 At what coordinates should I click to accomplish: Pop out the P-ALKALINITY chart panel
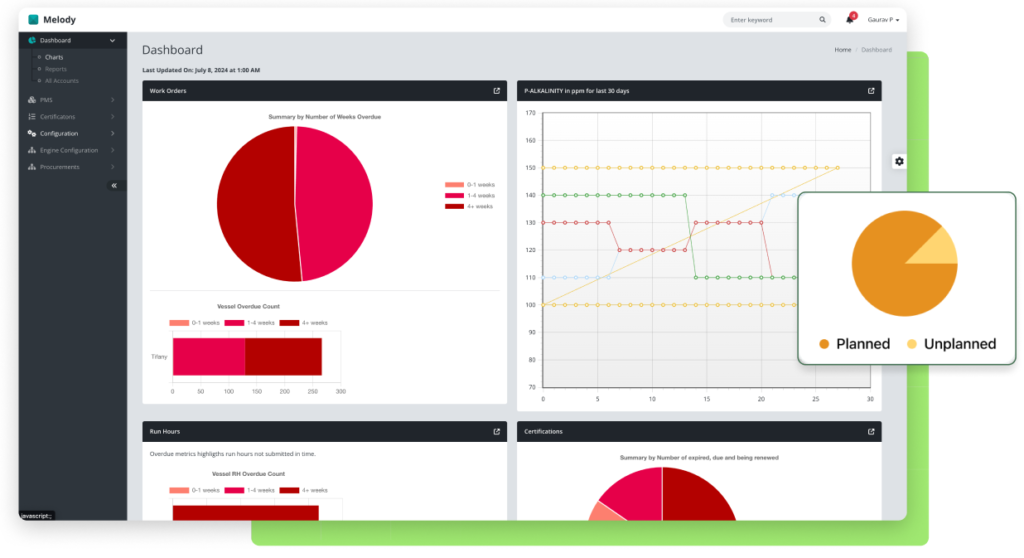coord(871,91)
